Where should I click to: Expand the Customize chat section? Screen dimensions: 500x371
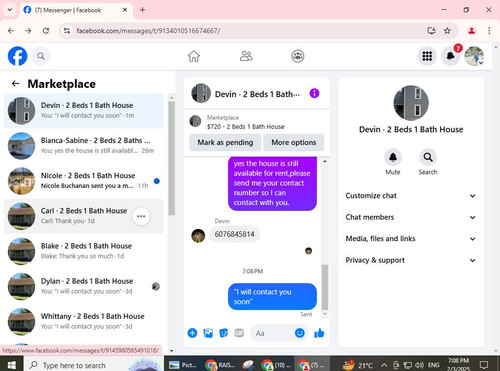pos(411,196)
